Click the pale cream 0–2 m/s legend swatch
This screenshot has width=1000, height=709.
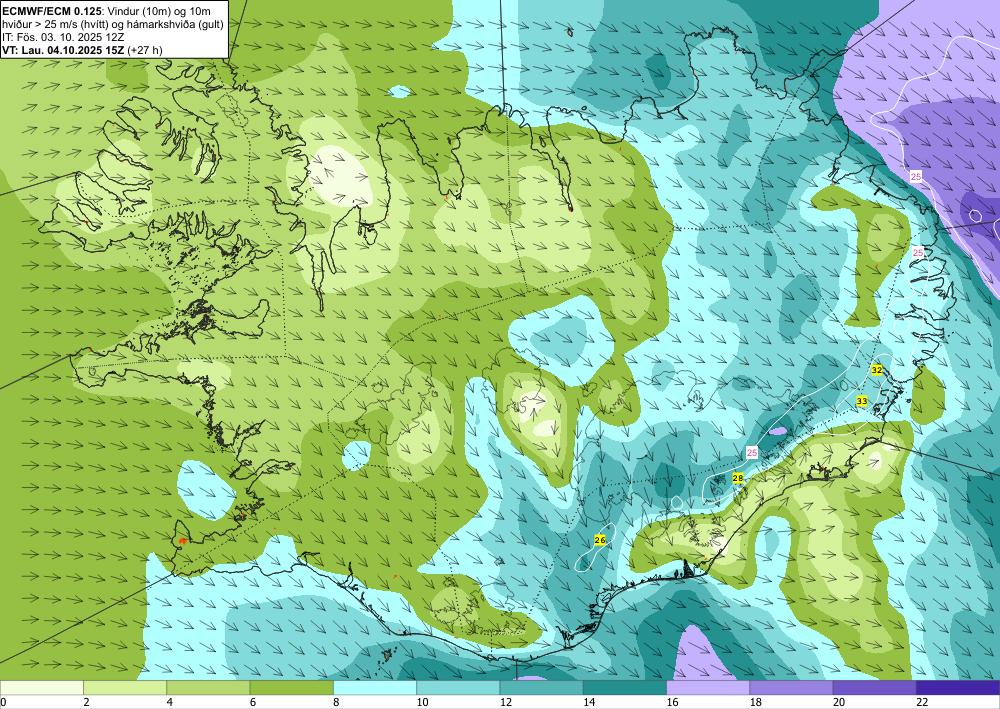41,688
